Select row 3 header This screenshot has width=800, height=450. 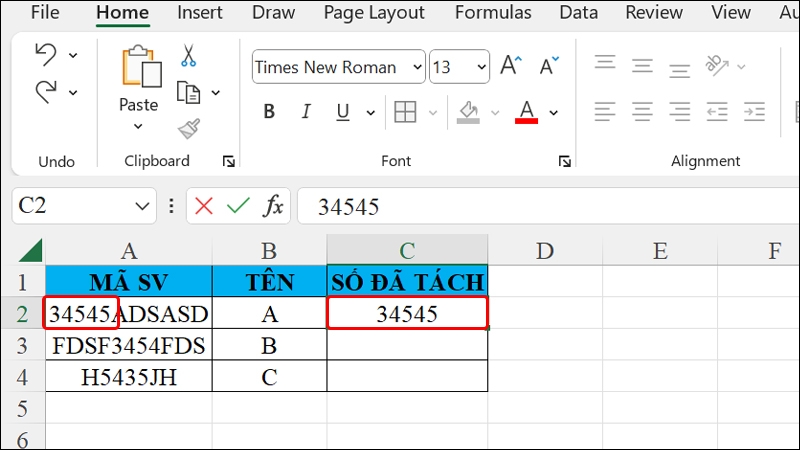[22, 345]
